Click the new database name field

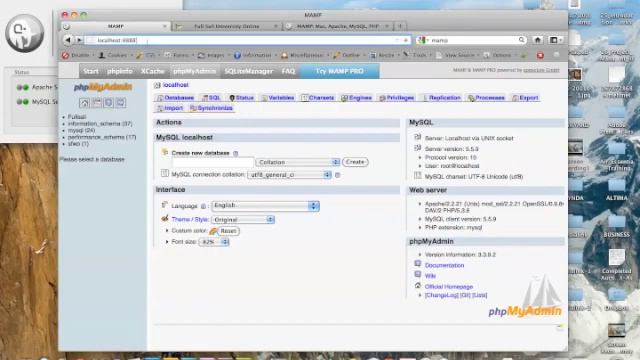213,162
